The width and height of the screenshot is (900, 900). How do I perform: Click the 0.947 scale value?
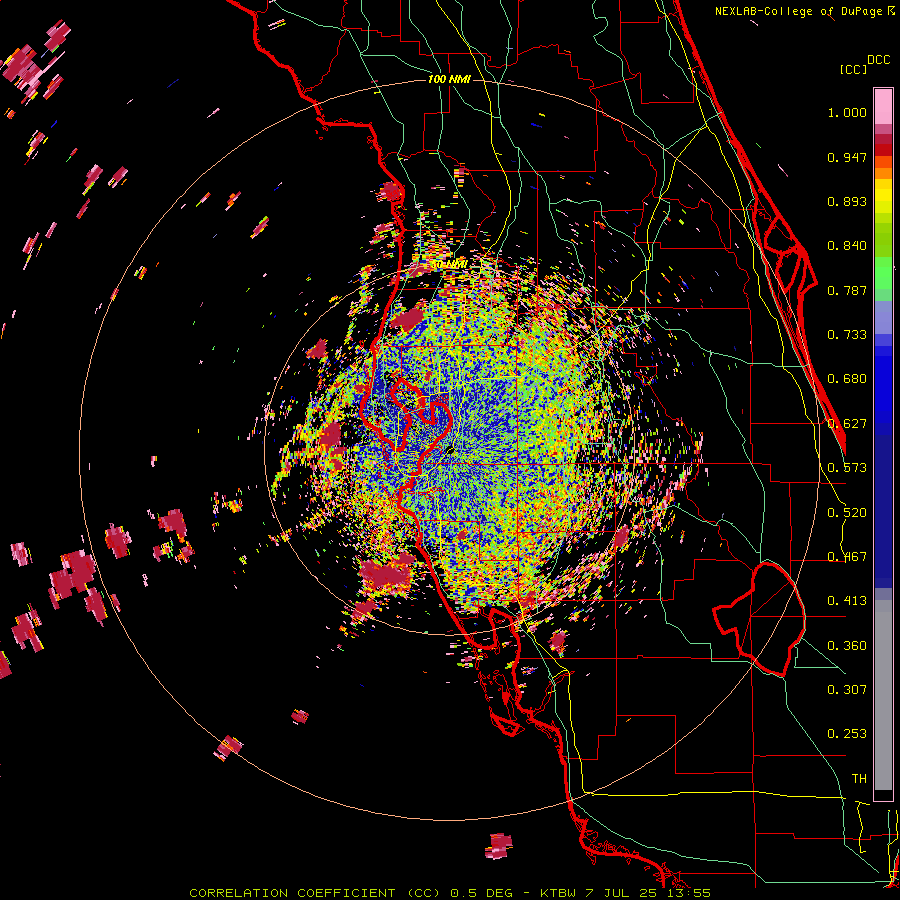[847, 157]
